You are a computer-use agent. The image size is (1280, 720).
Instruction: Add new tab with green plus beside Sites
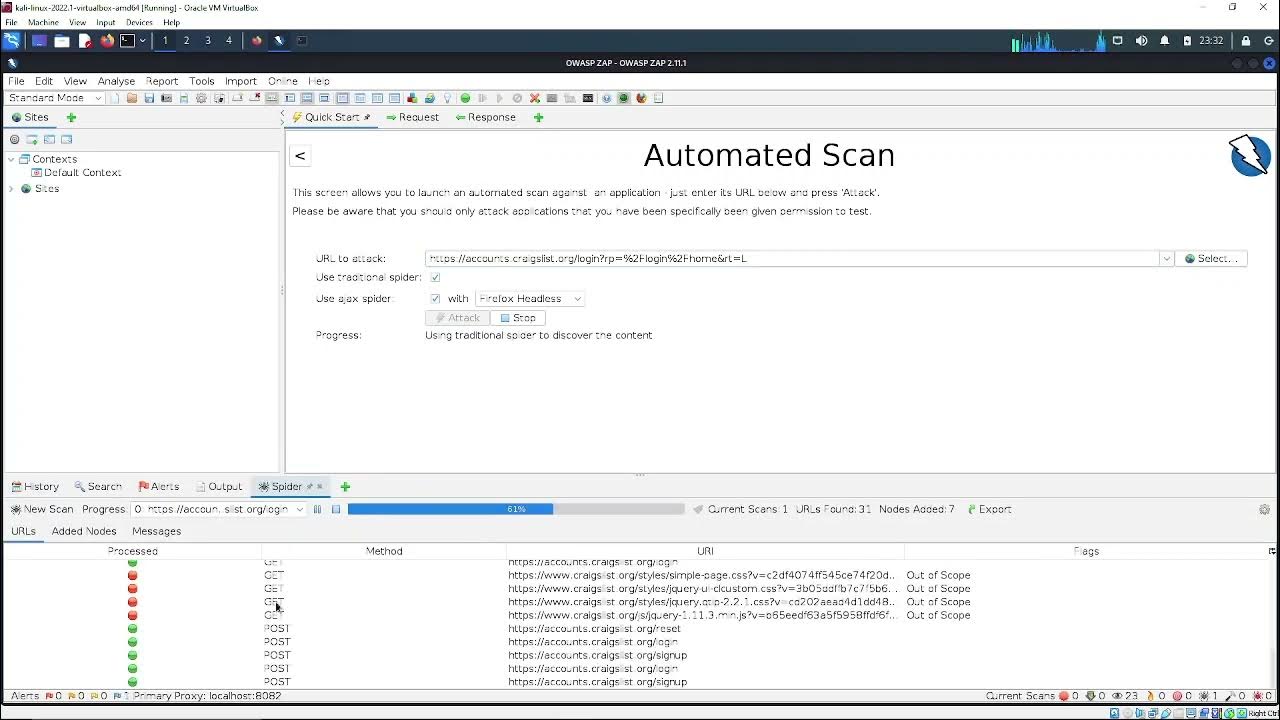tap(71, 117)
